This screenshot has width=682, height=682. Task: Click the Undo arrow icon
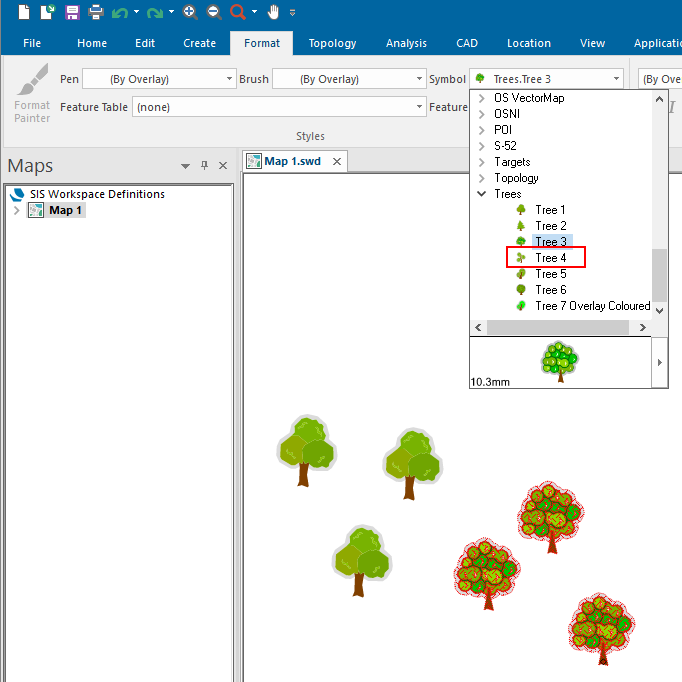click(120, 12)
